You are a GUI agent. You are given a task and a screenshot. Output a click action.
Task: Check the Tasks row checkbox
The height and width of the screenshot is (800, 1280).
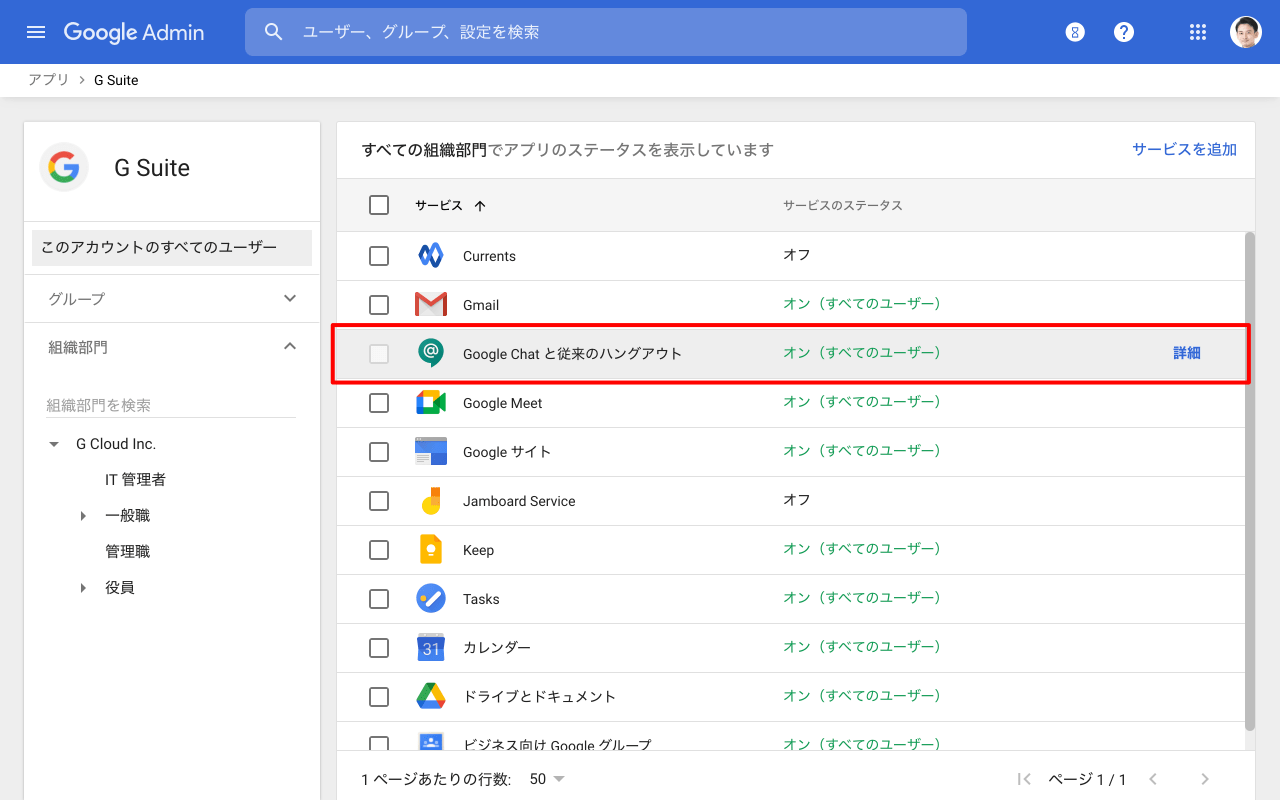[379, 599]
